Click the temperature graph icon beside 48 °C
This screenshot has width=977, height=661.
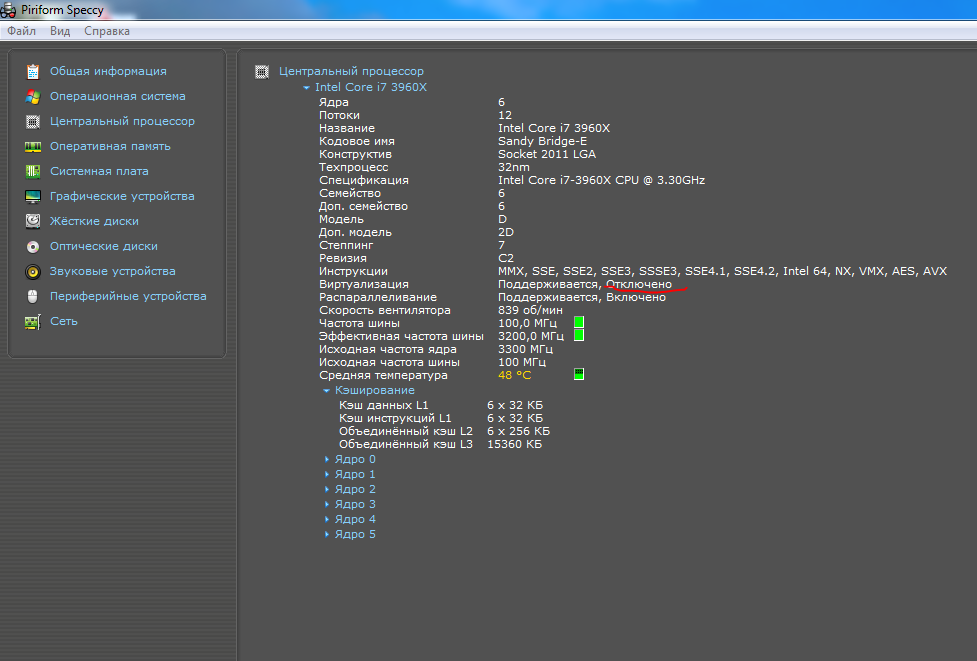[579, 374]
